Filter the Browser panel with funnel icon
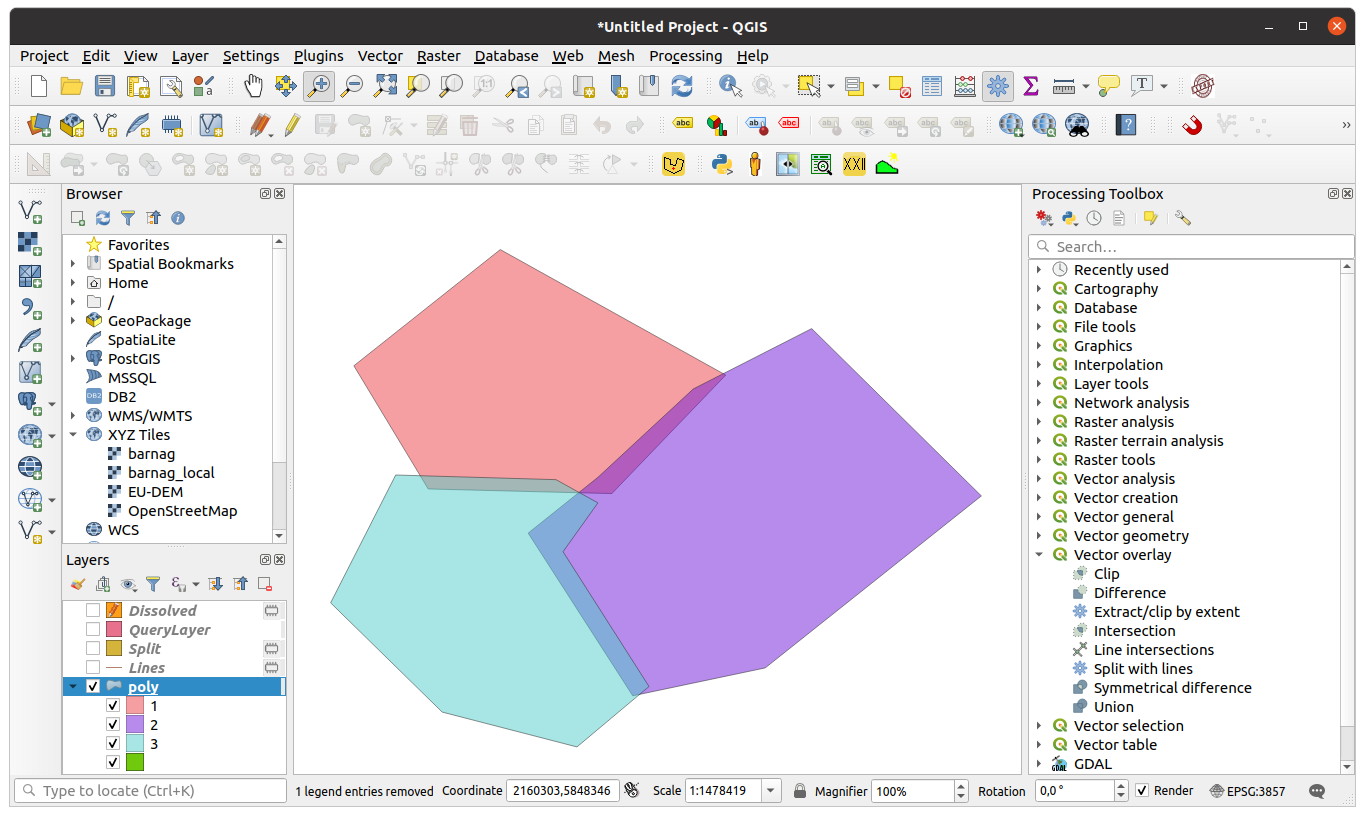Viewport: 1365px width, 816px height. [128, 218]
